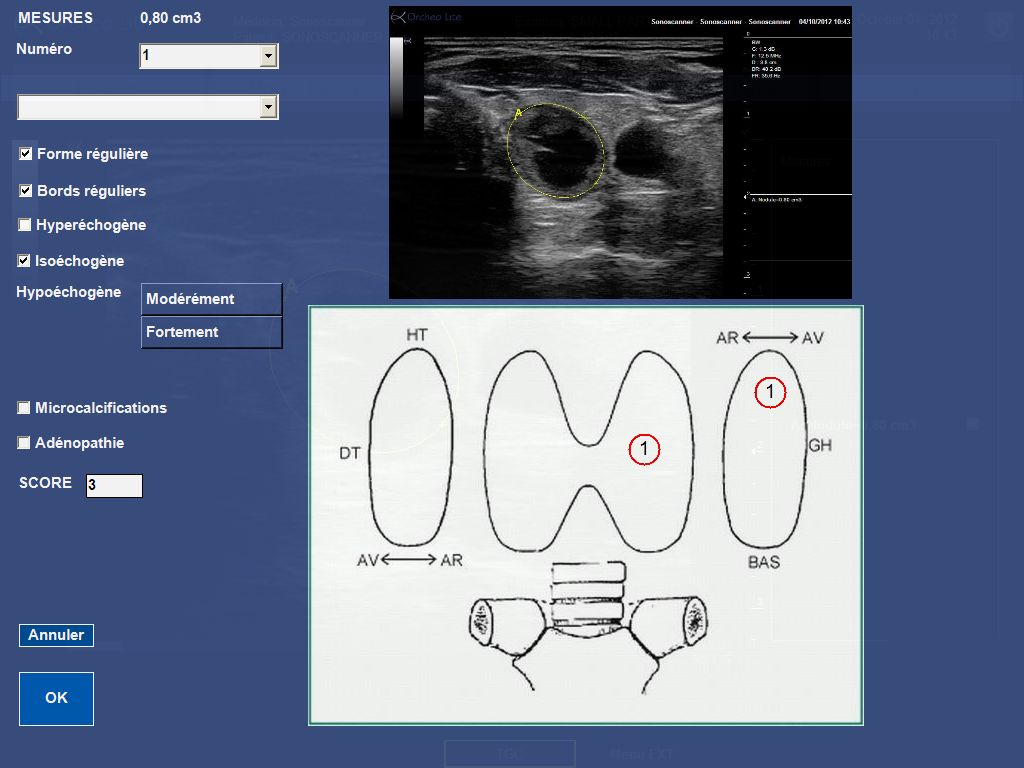Check the Adénopathie option

(x=24, y=443)
